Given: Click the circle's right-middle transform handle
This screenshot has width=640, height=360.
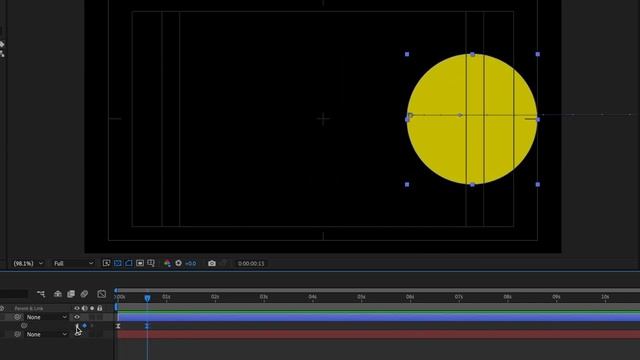Looking at the screenshot, I should 538,119.
